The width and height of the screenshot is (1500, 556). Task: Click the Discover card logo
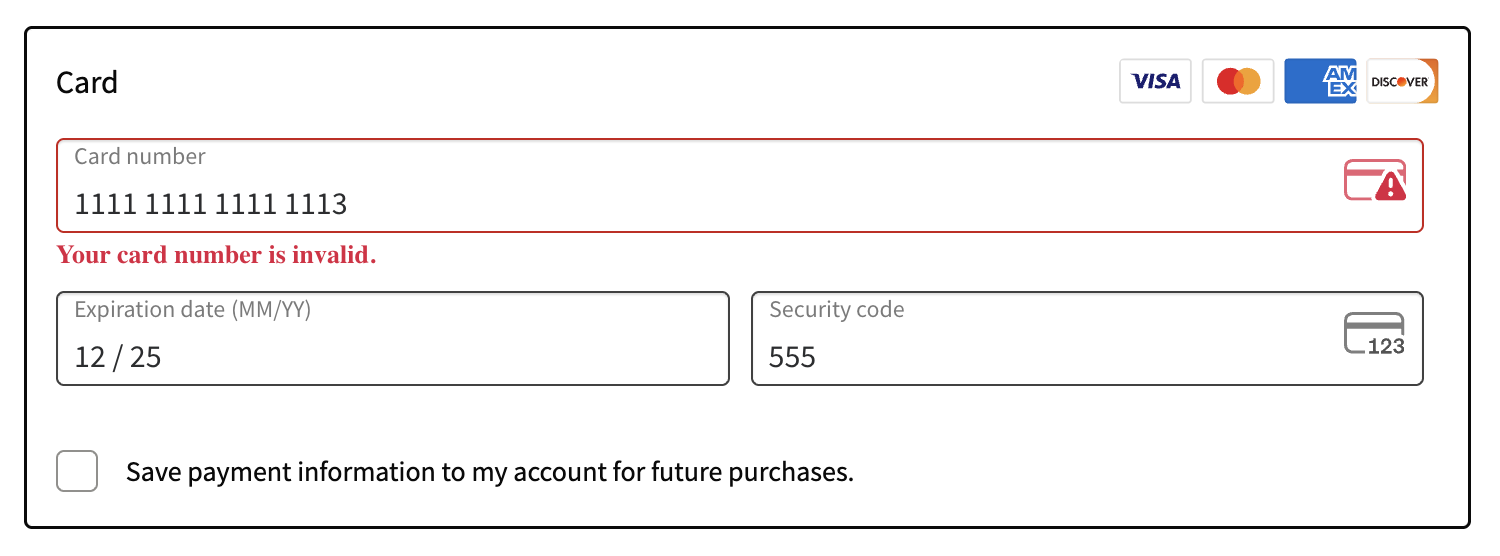(1402, 81)
